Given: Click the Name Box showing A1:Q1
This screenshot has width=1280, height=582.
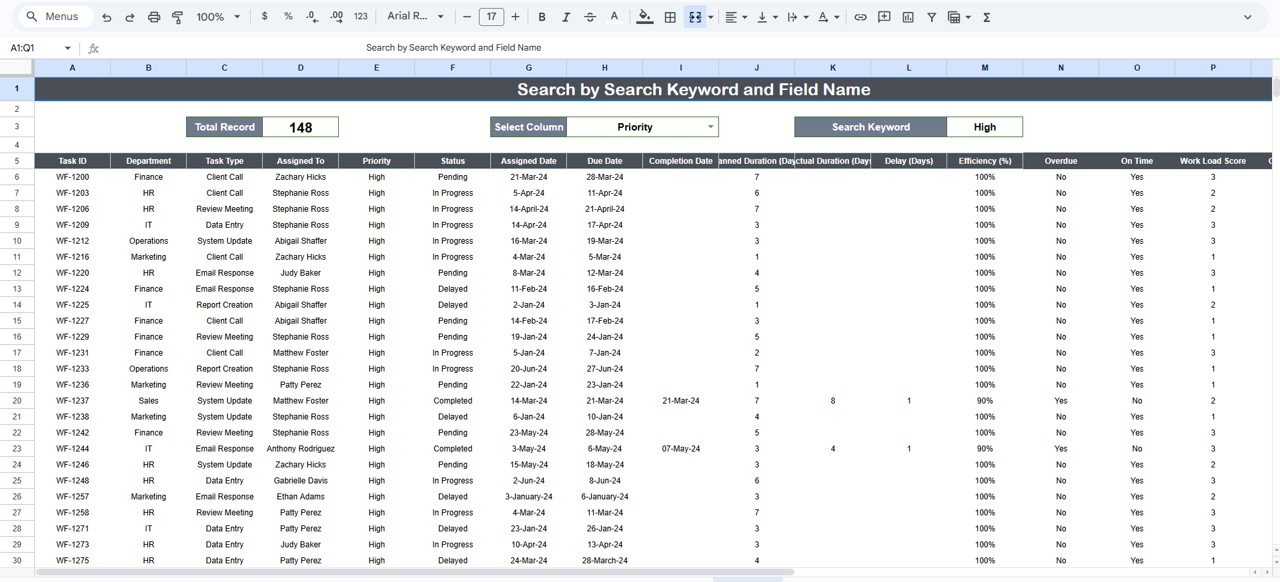Looking at the screenshot, I should 30,46.
